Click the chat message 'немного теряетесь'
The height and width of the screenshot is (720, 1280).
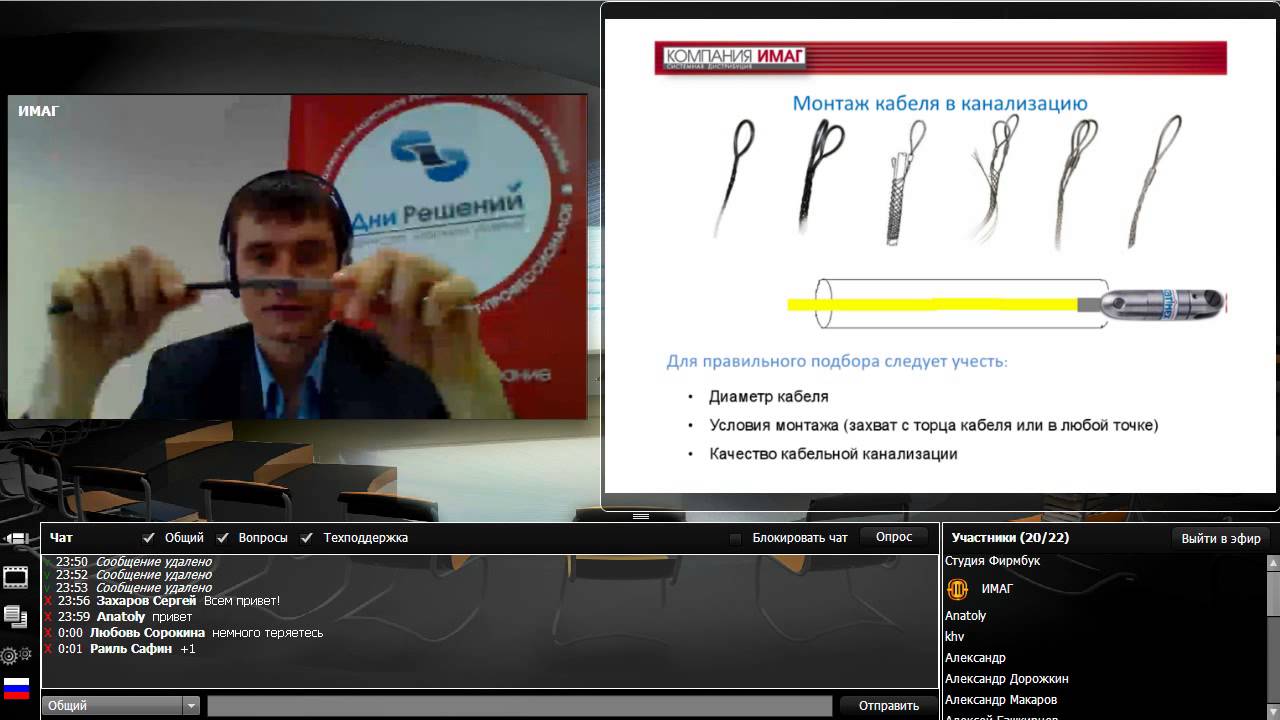[267, 633]
